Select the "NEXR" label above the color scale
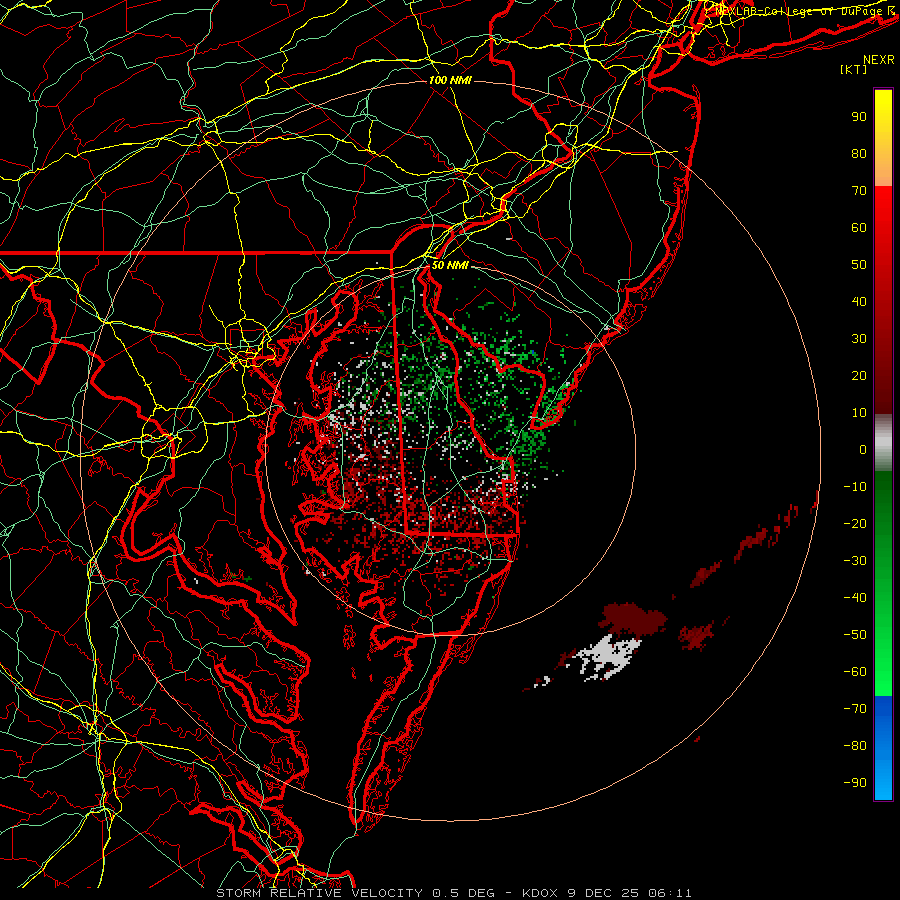The width and height of the screenshot is (900, 900). (878, 60)
